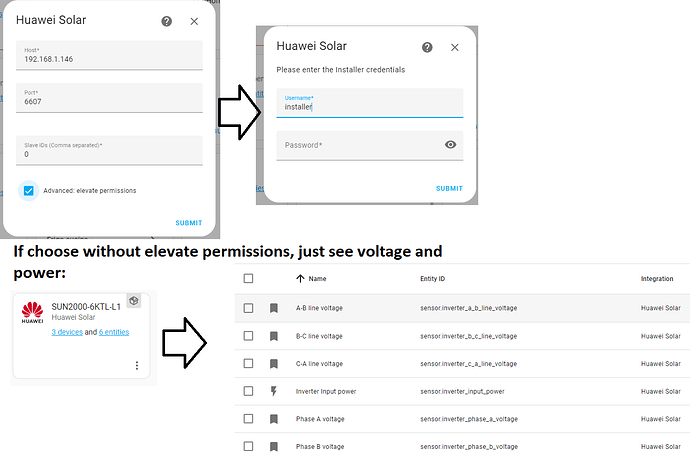
Task: Click the Entity ID column header
Action: pos(433,279)
